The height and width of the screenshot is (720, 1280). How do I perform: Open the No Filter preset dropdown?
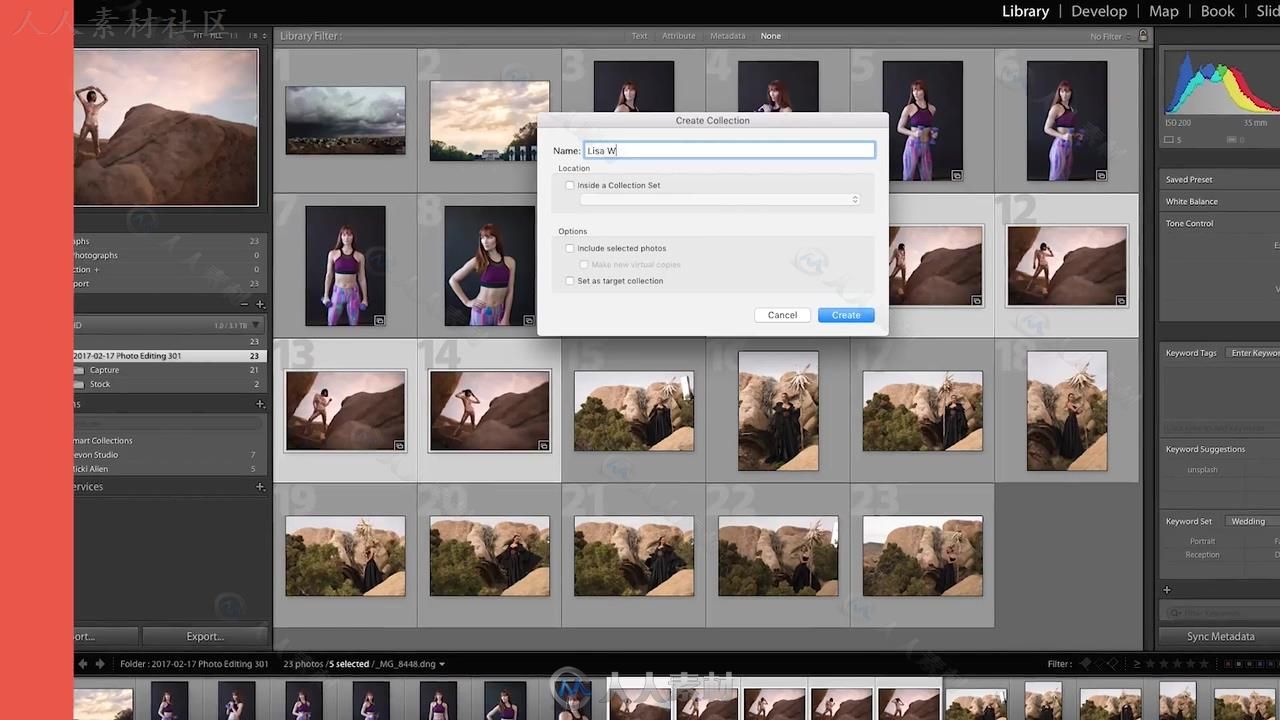tap(1110, 37)
